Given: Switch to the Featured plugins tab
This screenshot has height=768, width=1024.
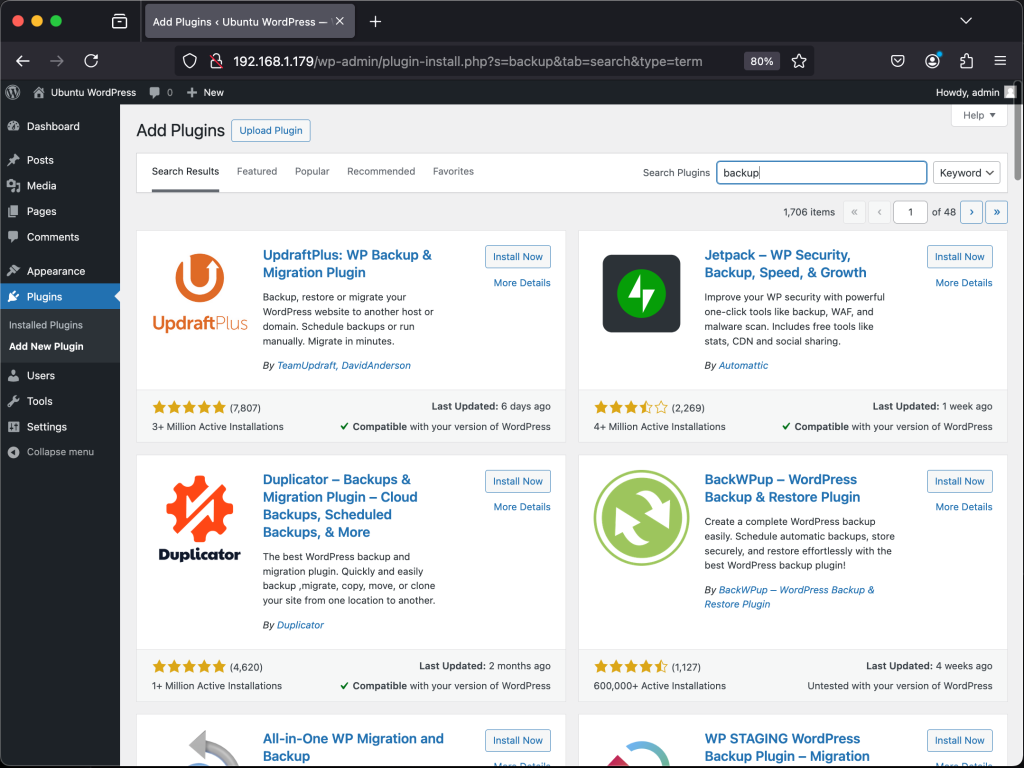Looking at the screenshot, I should coord(256,171).
